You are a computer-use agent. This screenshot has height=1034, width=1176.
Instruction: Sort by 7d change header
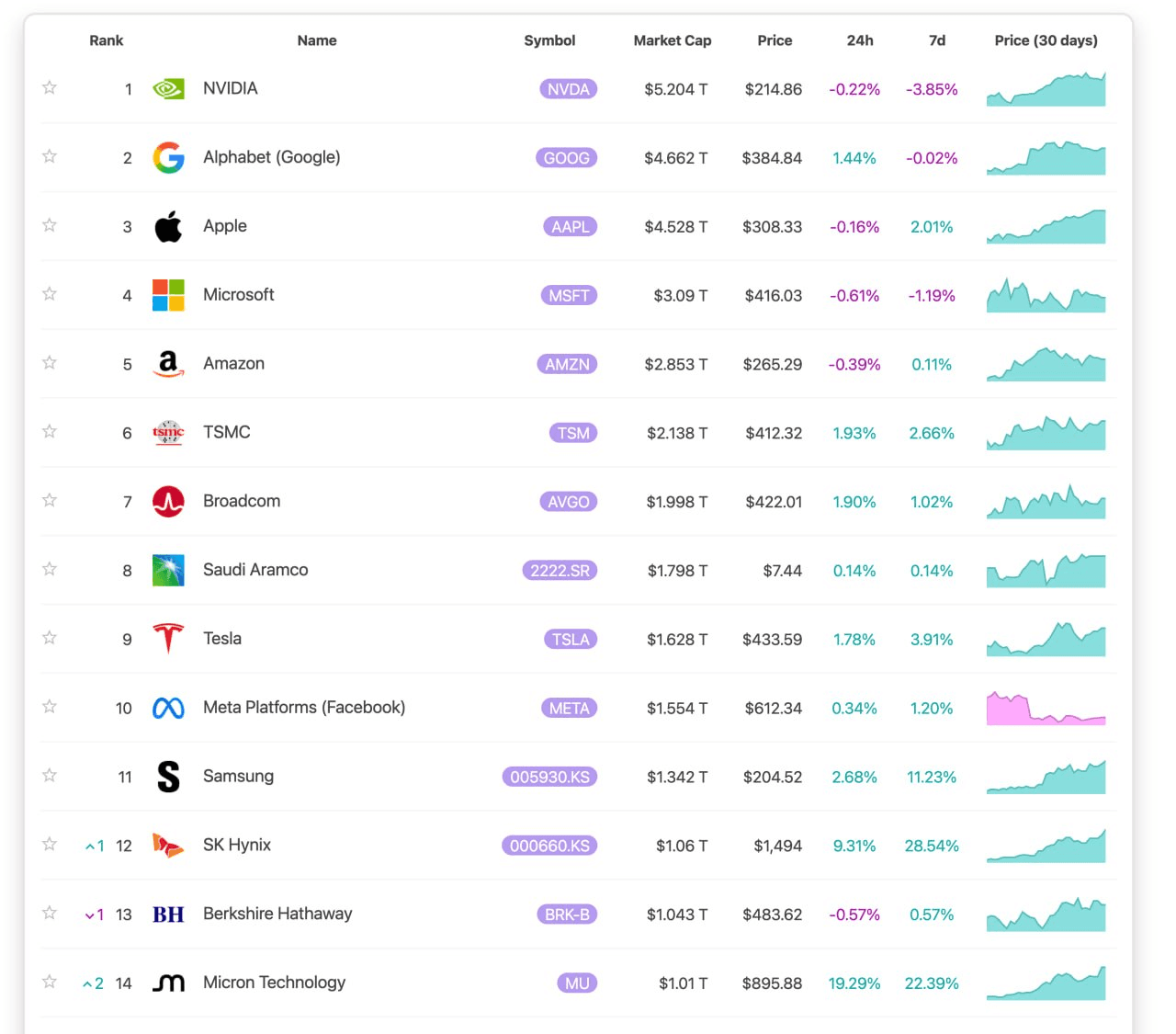tap(937, 40)
